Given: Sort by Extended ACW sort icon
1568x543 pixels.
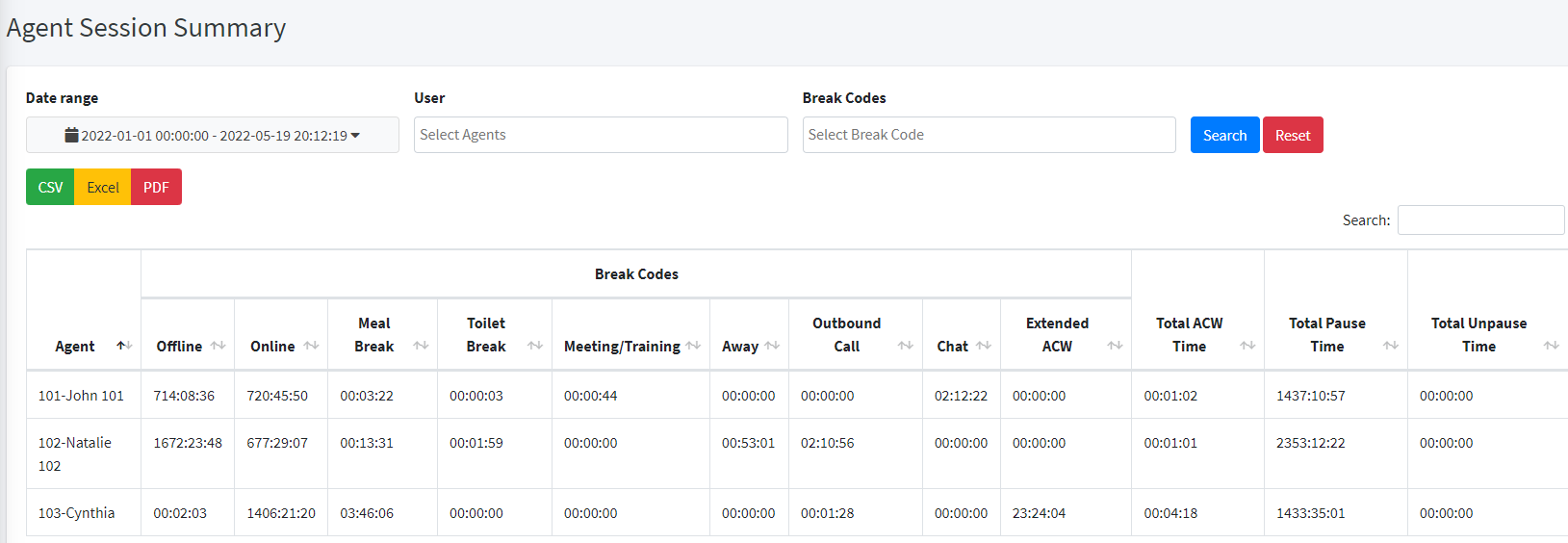Looking at the screenshot, I should tap(1115, 346).
